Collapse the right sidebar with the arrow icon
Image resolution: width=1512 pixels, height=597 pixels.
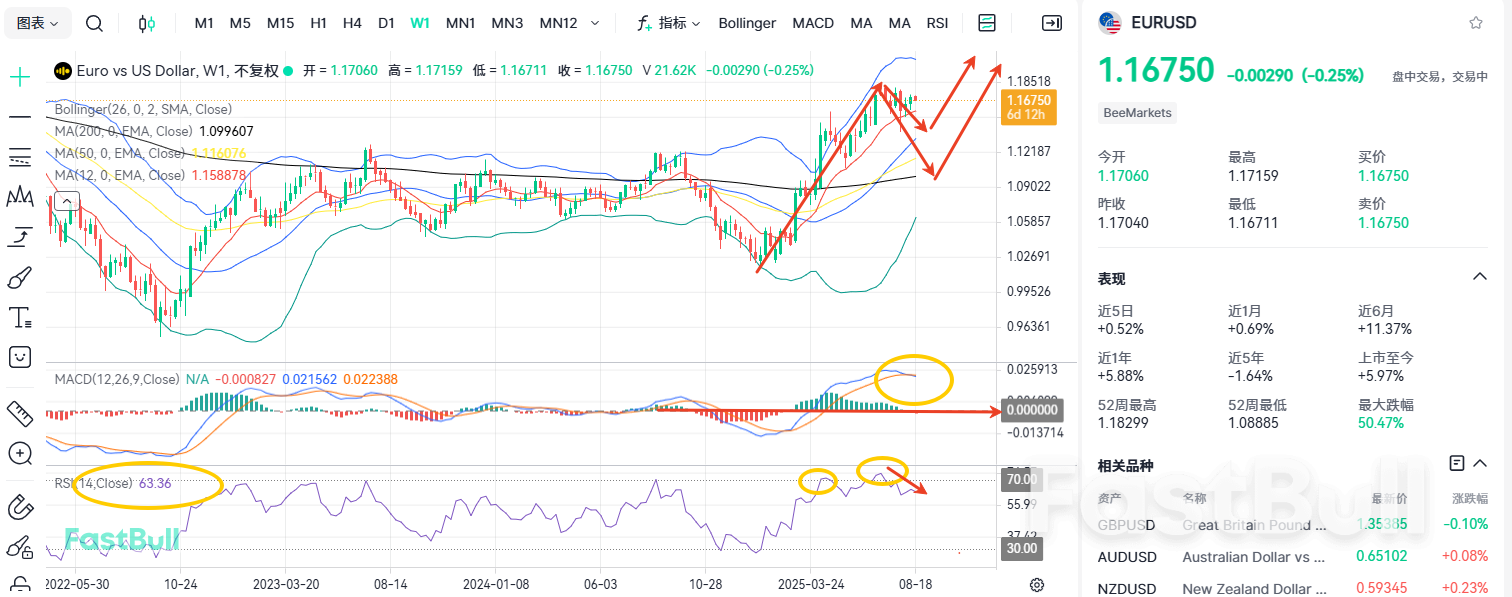pyautogui.click(x=1051, y=22)
